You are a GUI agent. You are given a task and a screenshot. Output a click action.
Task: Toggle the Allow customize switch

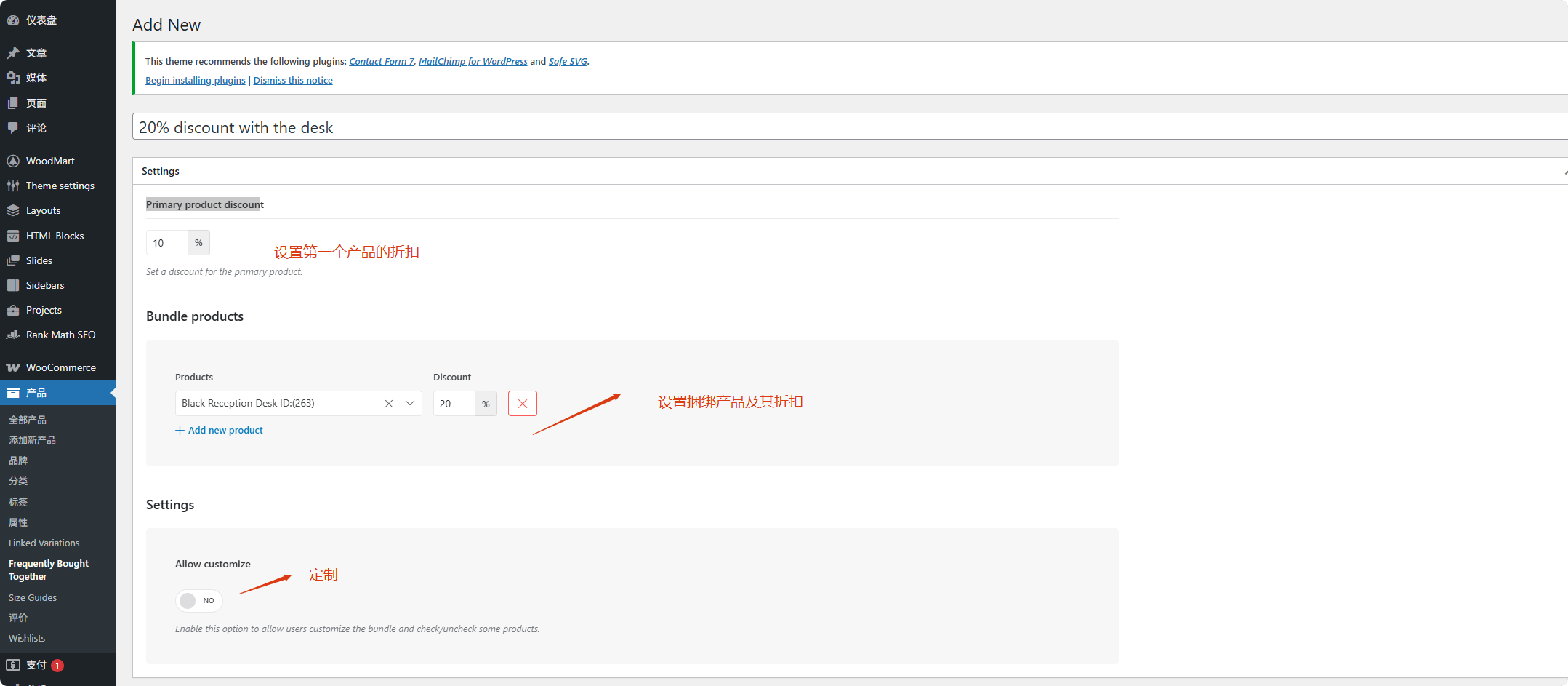[198, 601]
